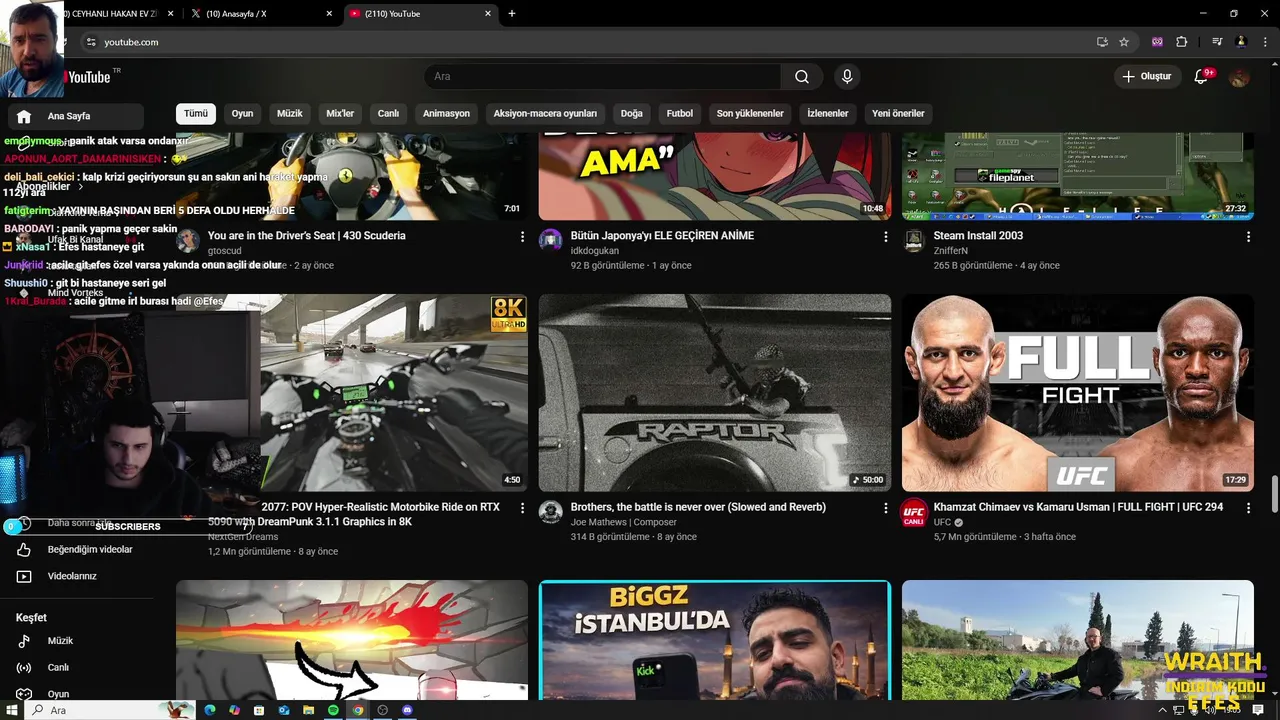1280x720 pixels.
Task: Click 'Joe Mathews | Composer' channel name
Action: pyautogui.click(x=624, y=522)
